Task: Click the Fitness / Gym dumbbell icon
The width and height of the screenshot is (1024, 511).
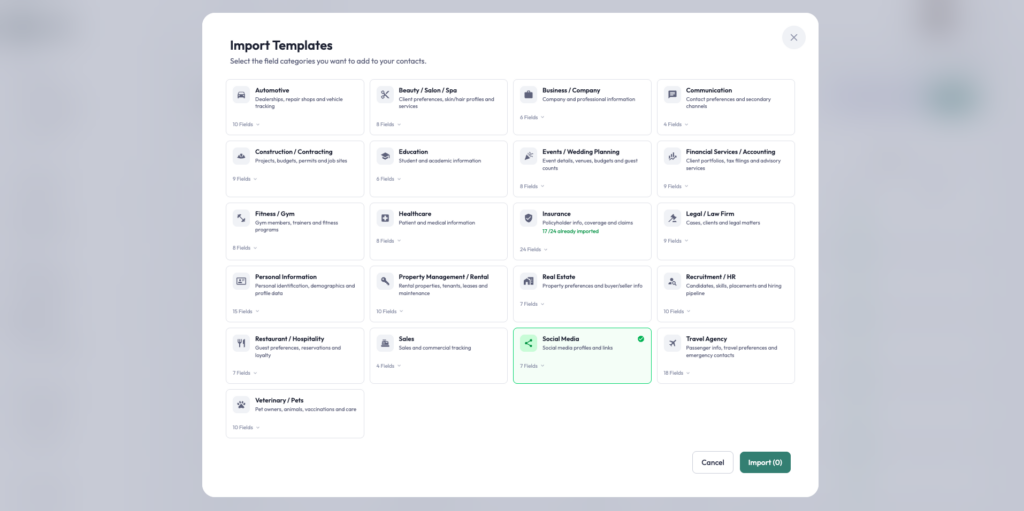Action: pyautogui.click(x=241, y=218)
